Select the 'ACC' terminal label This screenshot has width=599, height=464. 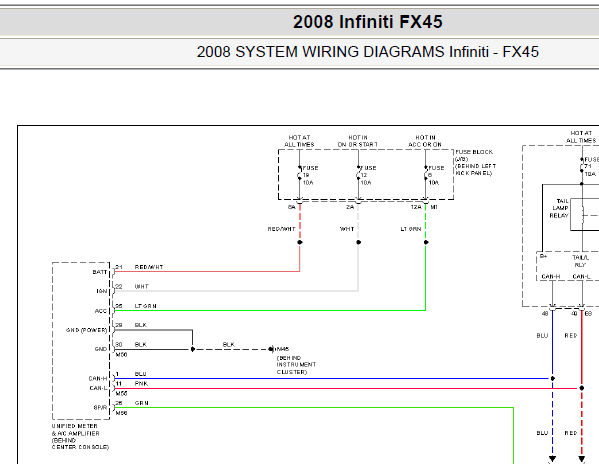click(100, 311)
